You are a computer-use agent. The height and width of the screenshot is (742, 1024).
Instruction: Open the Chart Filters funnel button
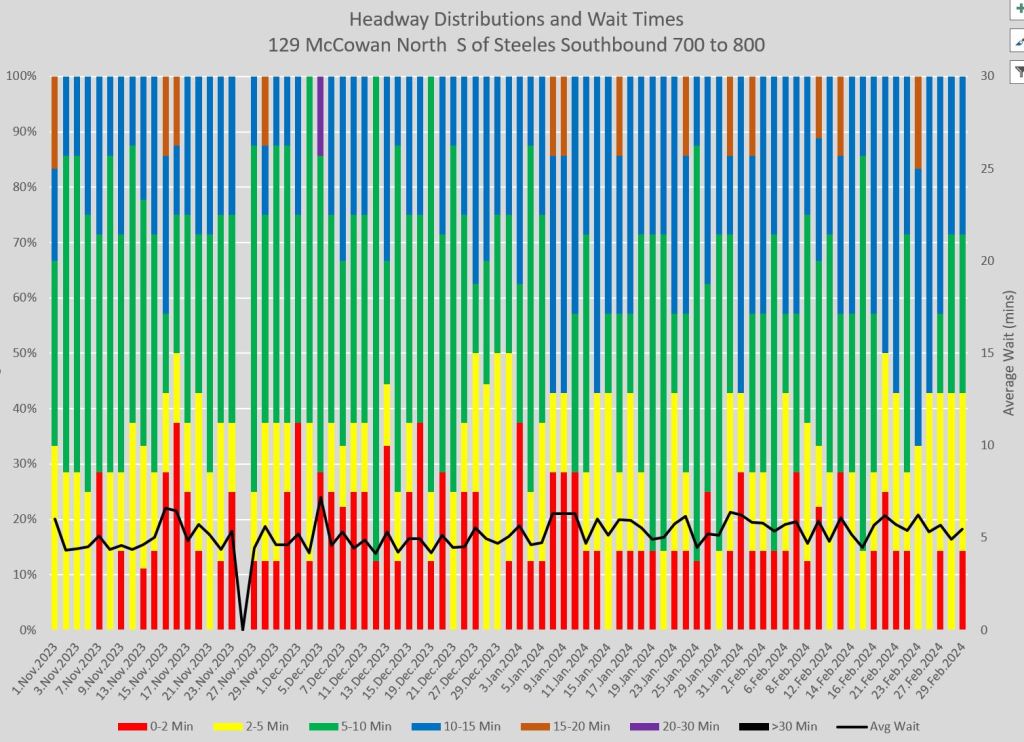1018,72
